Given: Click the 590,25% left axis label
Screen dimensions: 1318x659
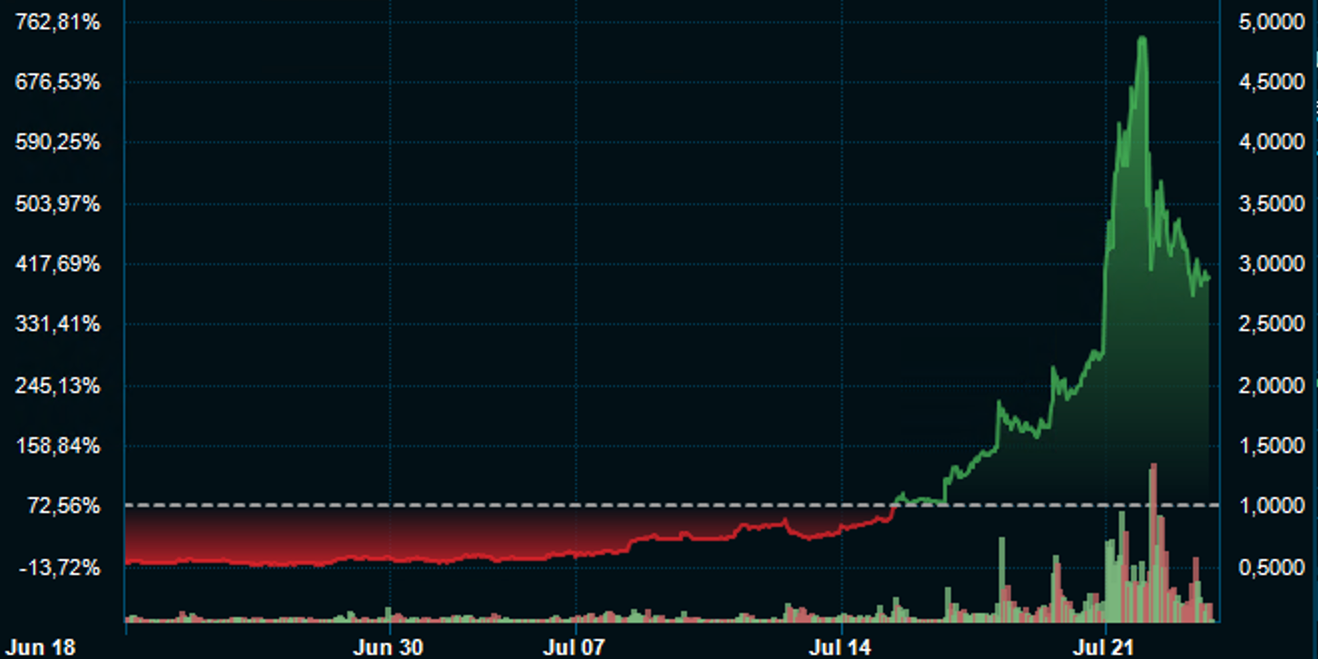Looking at the screenshot, I should pos(58,143).
